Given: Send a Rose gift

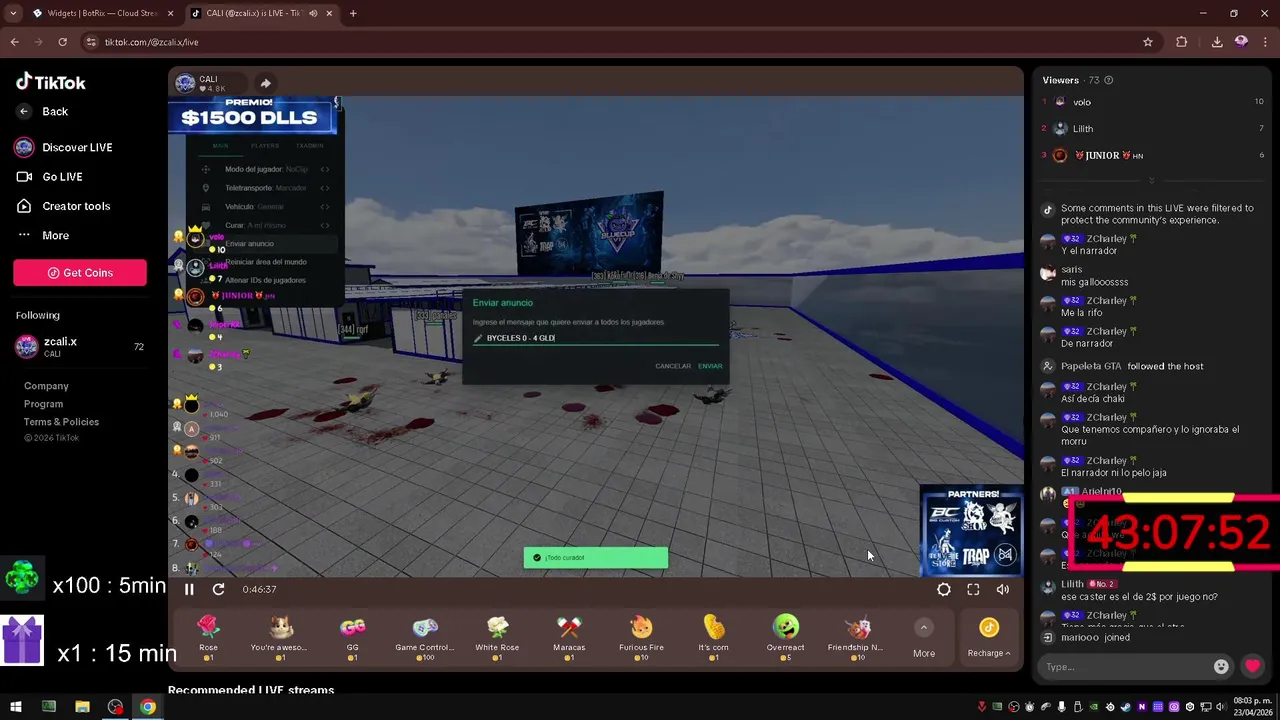Looking at the screenshot, I should [208, 637].
